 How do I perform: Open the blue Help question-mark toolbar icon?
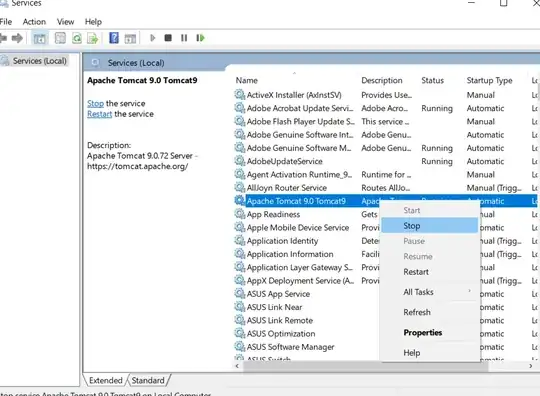pyautogui.click(x=114, y=38)
